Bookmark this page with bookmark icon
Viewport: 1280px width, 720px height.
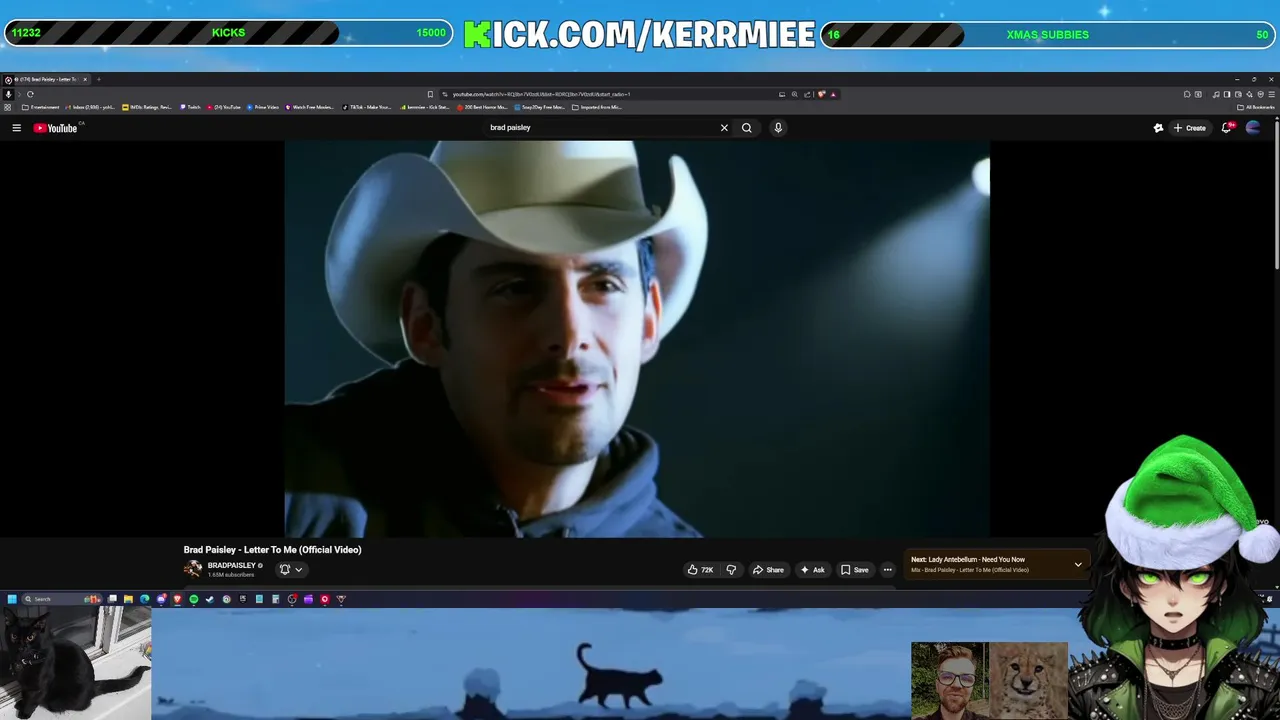click(x=431, y=94)
